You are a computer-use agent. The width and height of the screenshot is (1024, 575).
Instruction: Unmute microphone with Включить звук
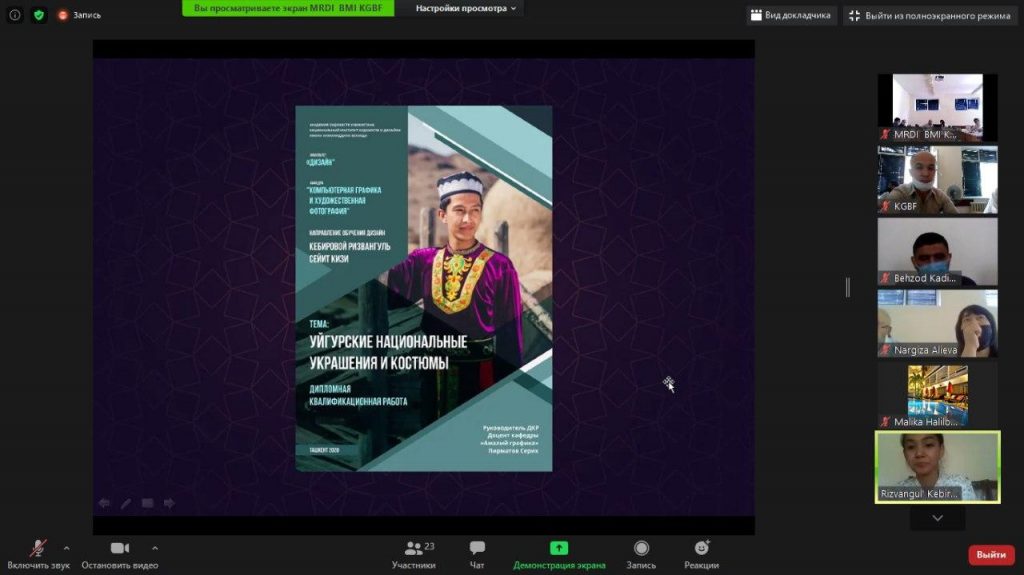(x=38, y=555)
